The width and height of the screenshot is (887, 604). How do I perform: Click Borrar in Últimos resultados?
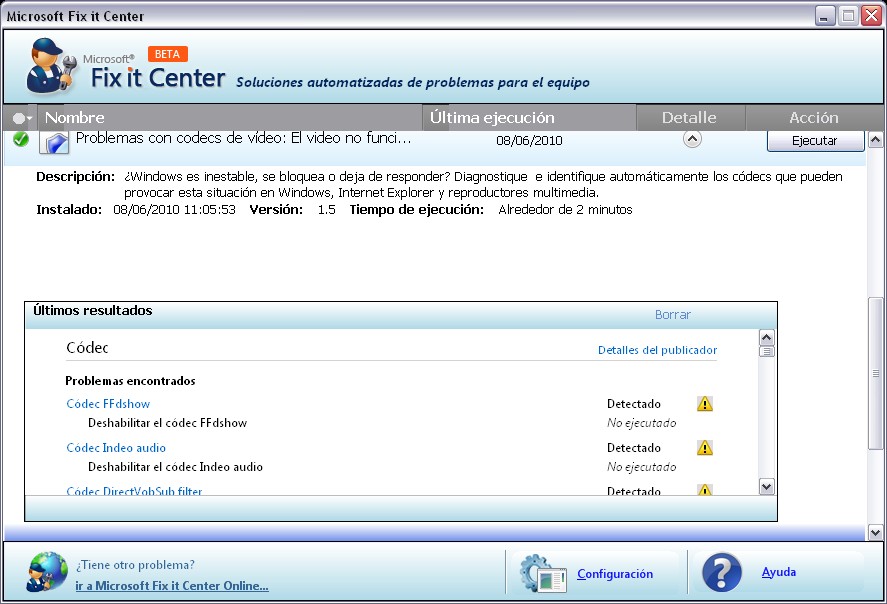[x=673, y=314]
